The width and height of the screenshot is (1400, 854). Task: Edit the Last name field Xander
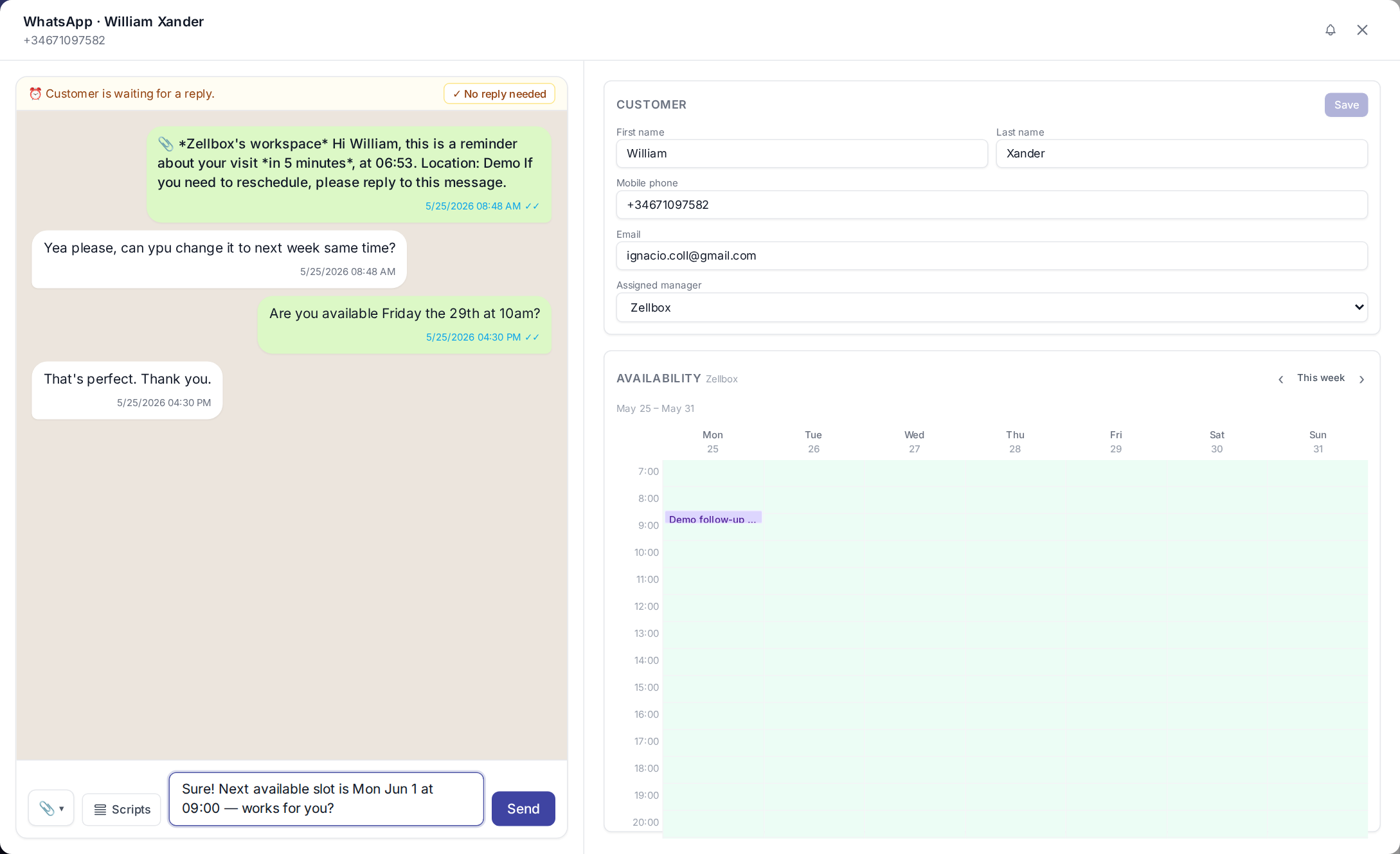(1181, 154)
